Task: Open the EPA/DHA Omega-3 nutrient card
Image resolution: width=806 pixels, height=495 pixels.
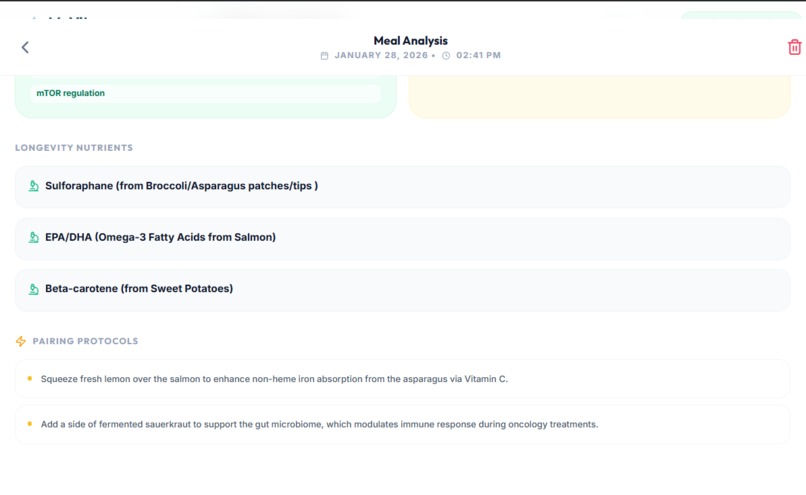Action: [x=402, y=238]
